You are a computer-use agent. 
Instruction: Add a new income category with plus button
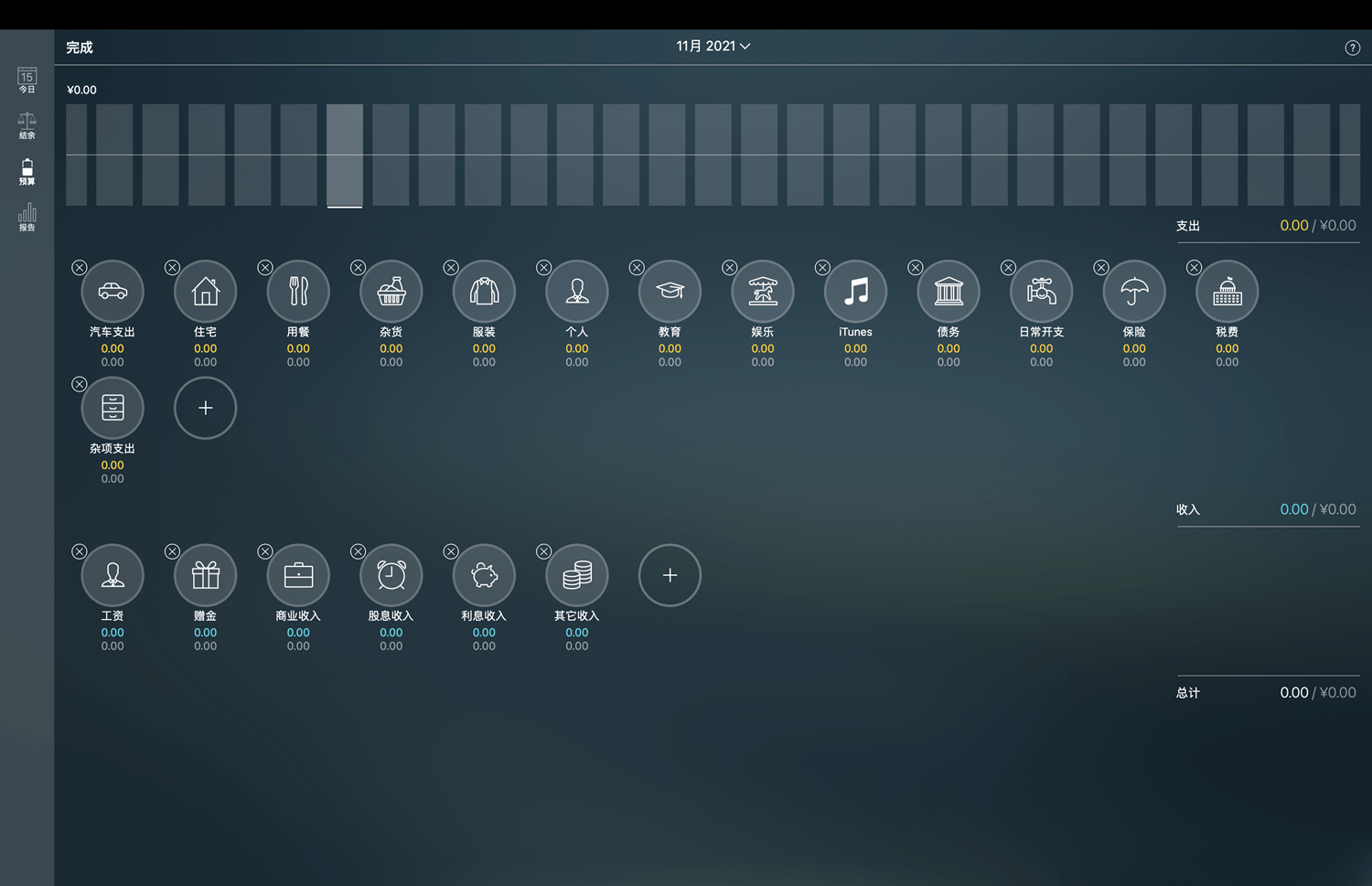(670, 575)
